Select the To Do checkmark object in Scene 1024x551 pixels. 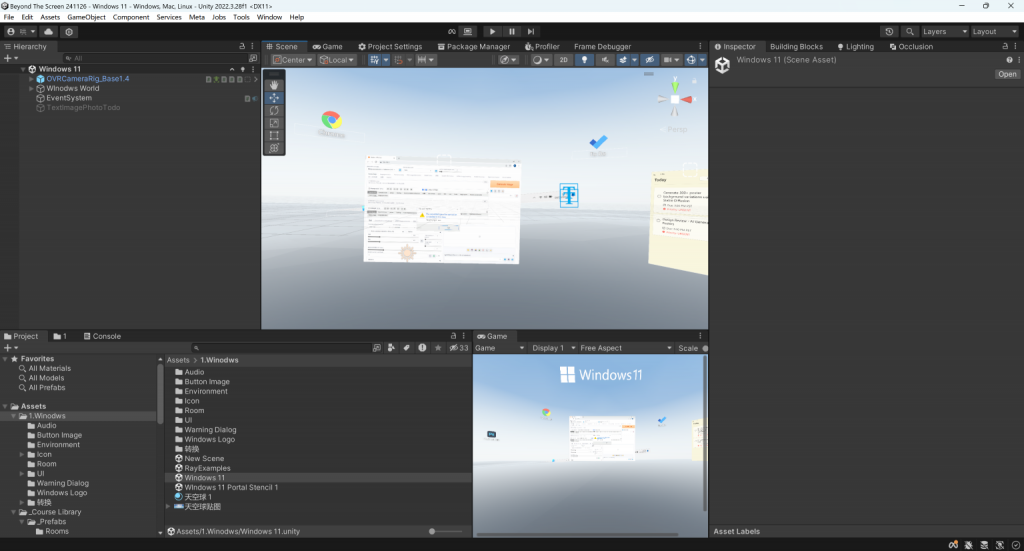point(598,142)
